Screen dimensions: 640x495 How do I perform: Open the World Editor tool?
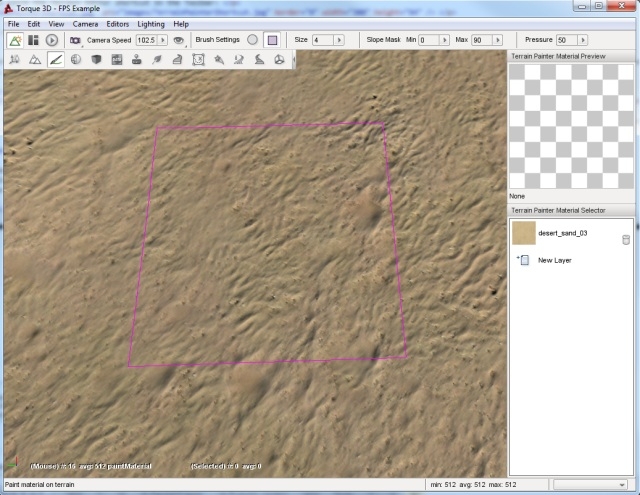[x=16, y=40]
